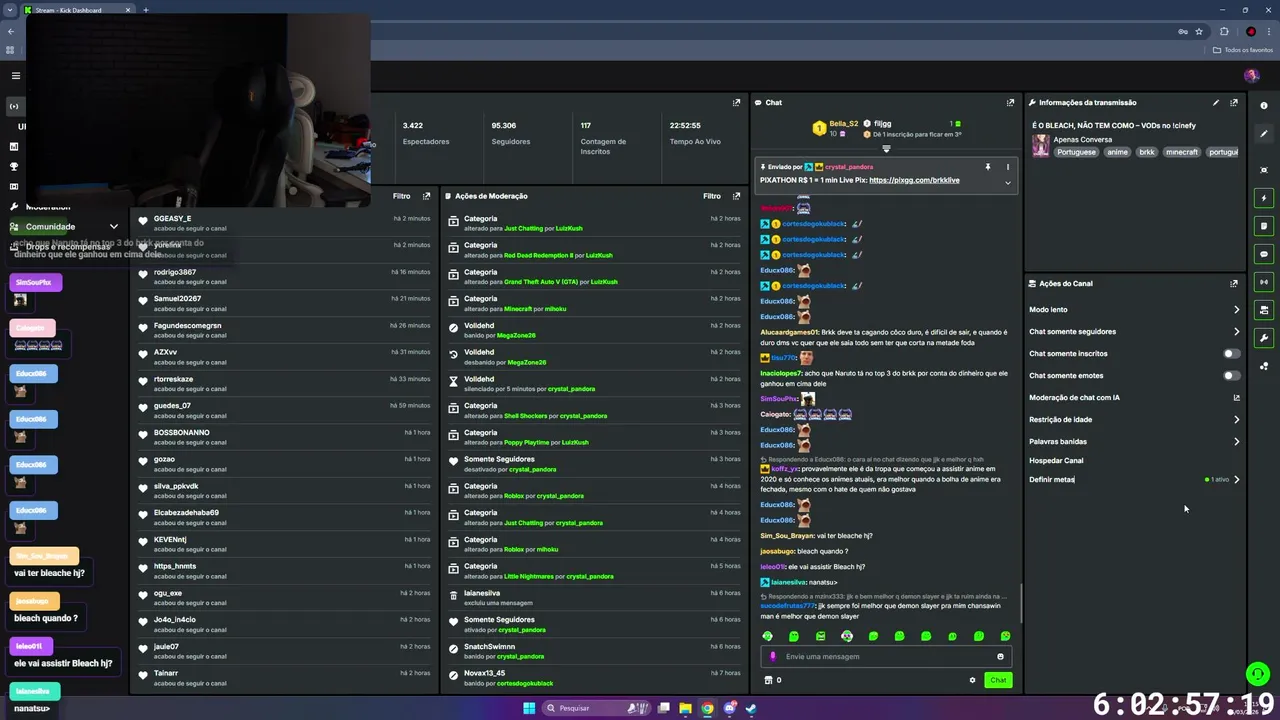The width and height of the screenshot is (1280, 720).
Task: Click the minecraft tag
Action: (x=1181, y=152)
